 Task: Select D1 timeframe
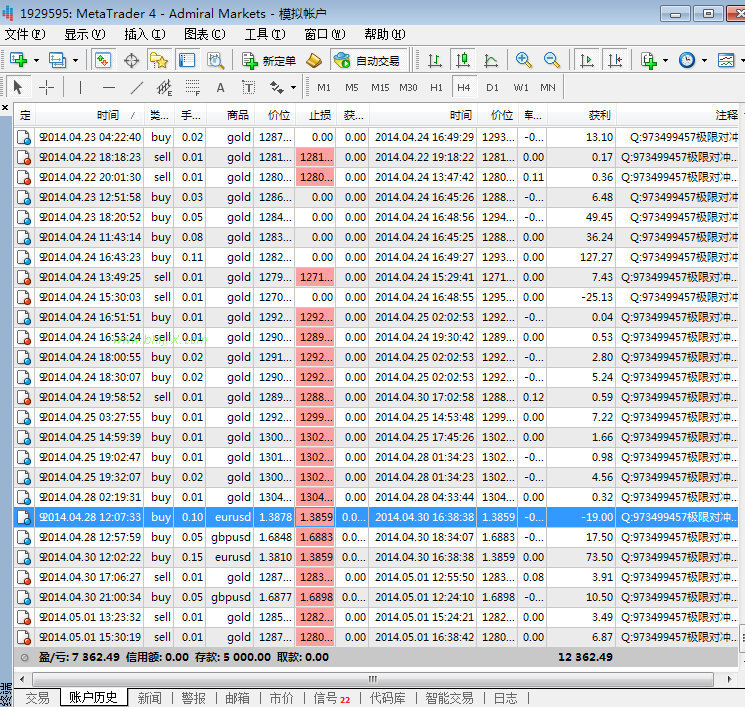coord(492,87)
